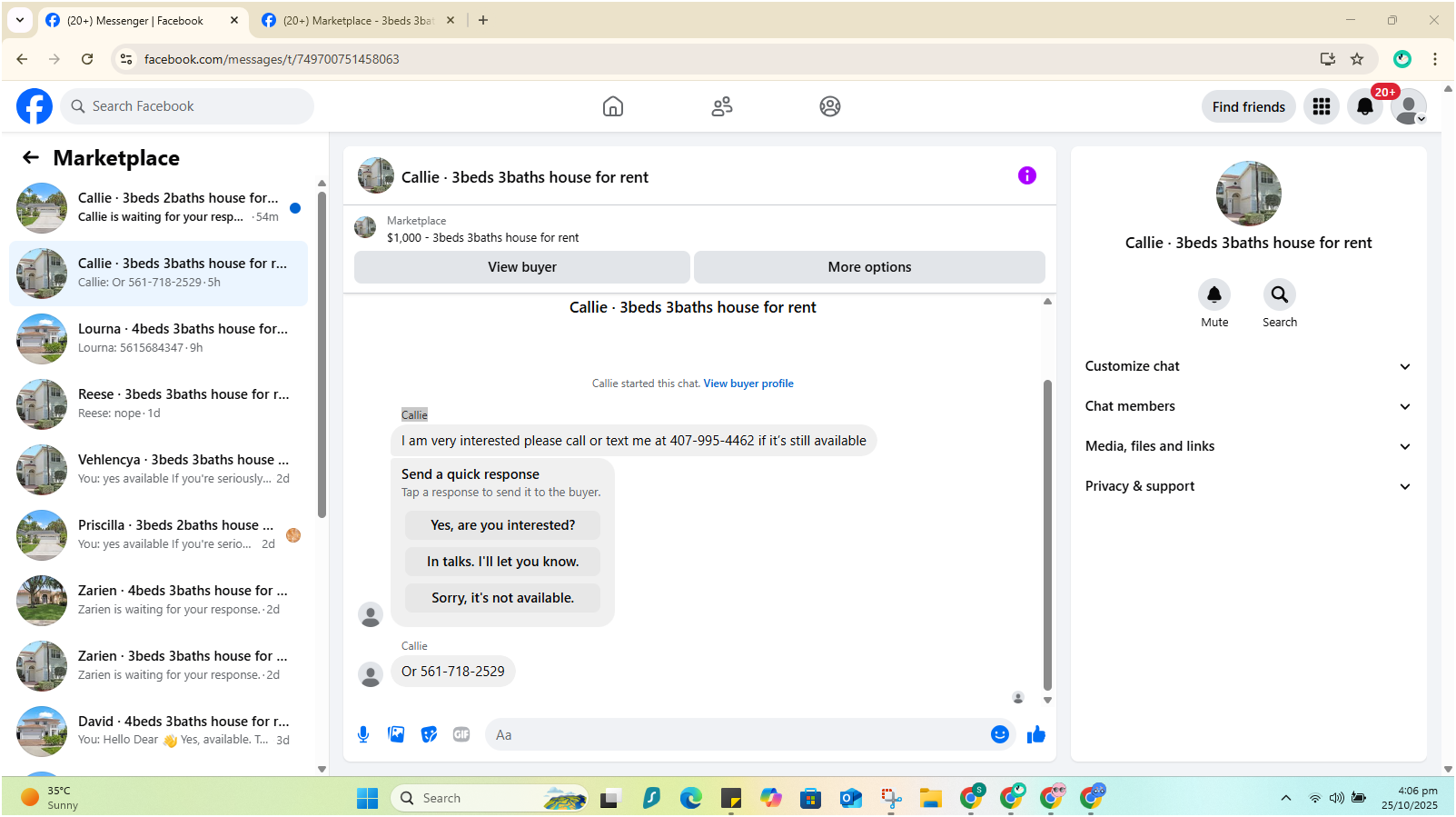This screenshot has height=817, width=1456.
Task: View site information icon in address bar
Action: click(x=126, y=59)
